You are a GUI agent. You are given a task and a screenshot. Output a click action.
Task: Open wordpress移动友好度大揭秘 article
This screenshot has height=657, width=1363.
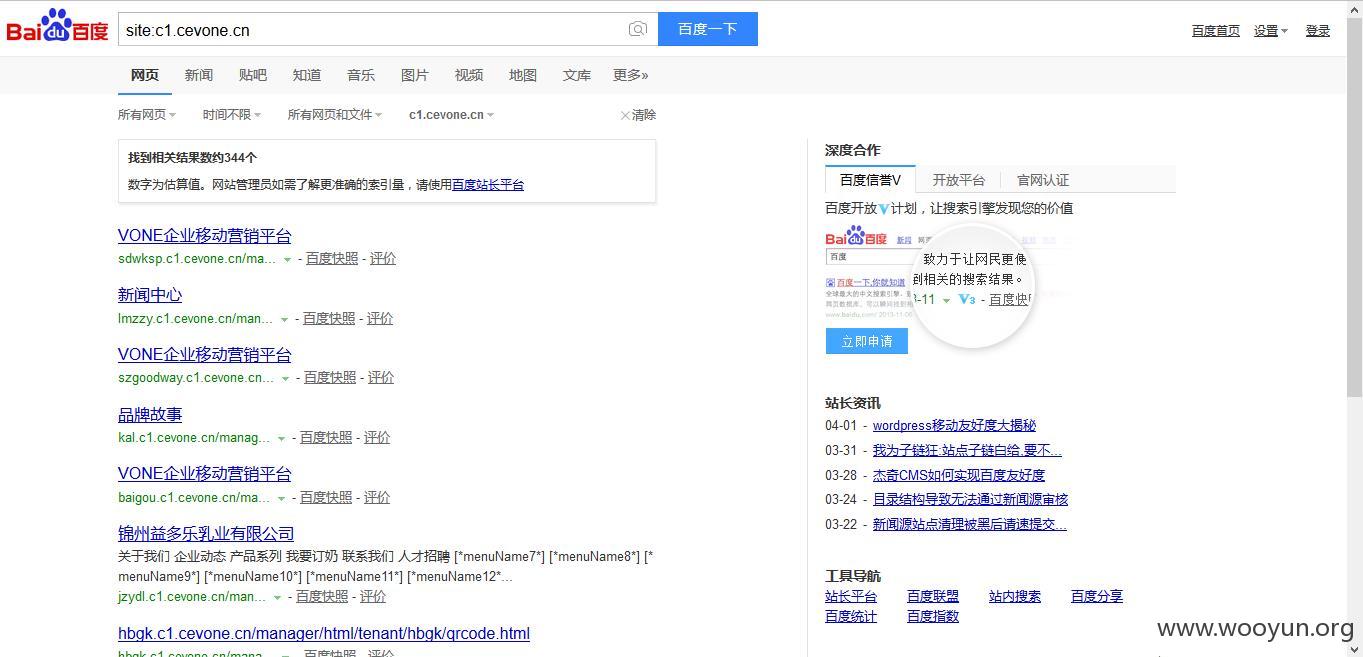pos(954,426)
